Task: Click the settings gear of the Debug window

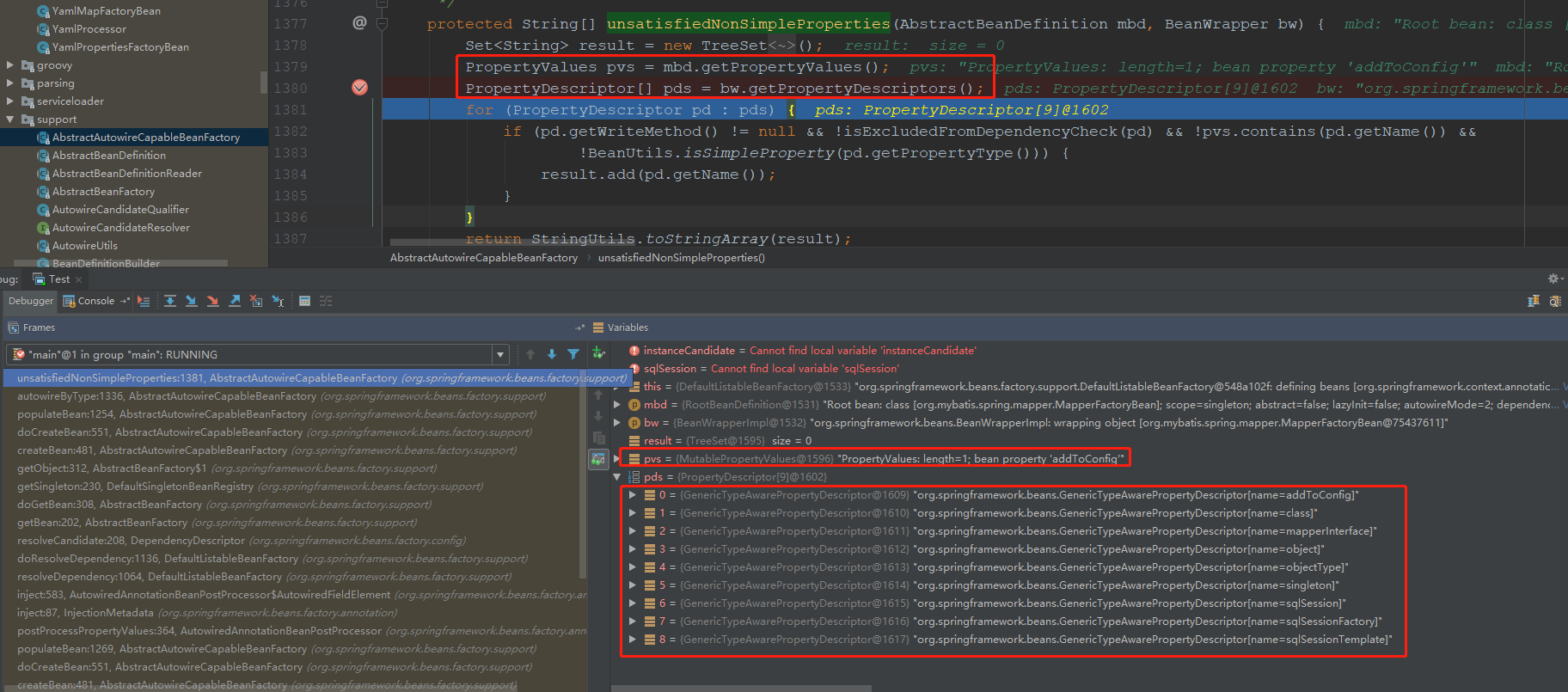Action: pyautogui.click(x=1553, y=279)
